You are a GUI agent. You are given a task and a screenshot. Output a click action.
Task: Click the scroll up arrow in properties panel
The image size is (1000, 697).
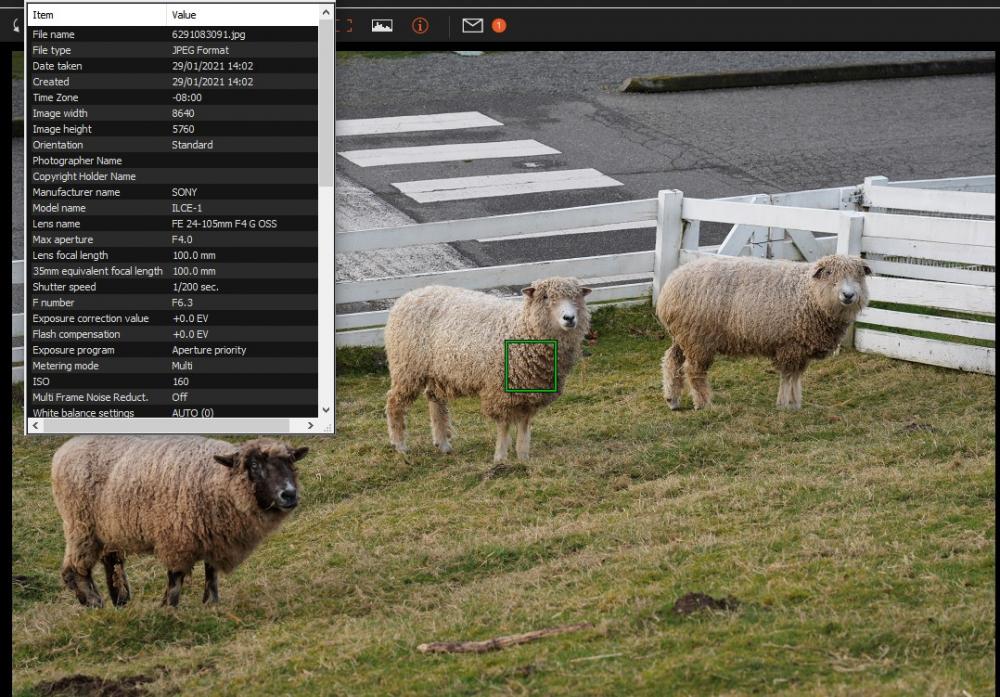pos(326,12)
